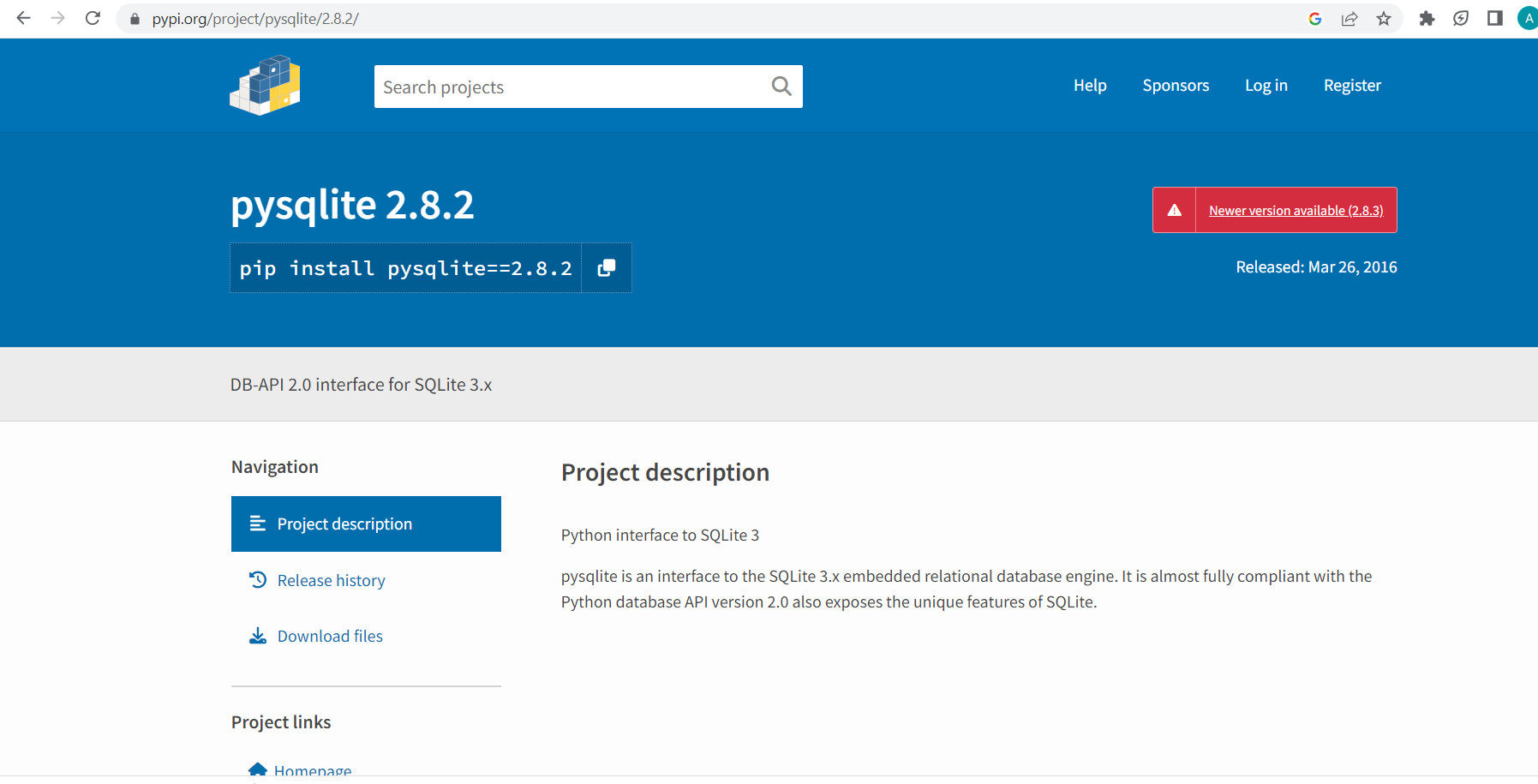Open the Release history tab
The height and width of the screenshot is (784, 1538).
[366, 580]
